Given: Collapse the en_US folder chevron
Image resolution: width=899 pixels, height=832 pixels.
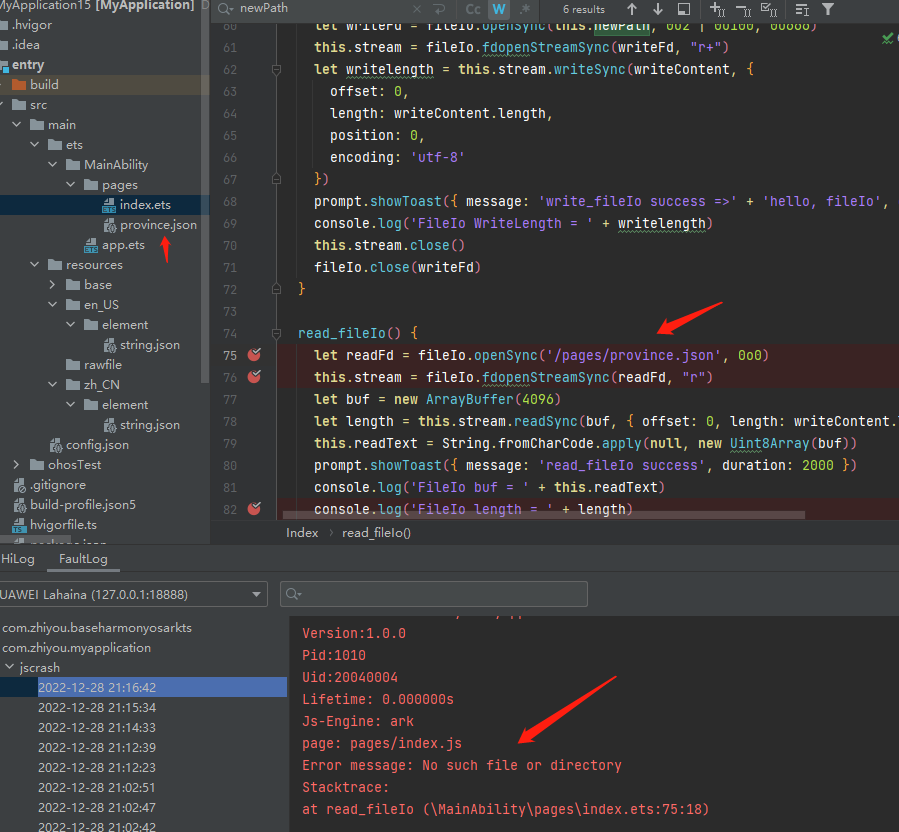Looking at the screenshot, I should [52, 304].
